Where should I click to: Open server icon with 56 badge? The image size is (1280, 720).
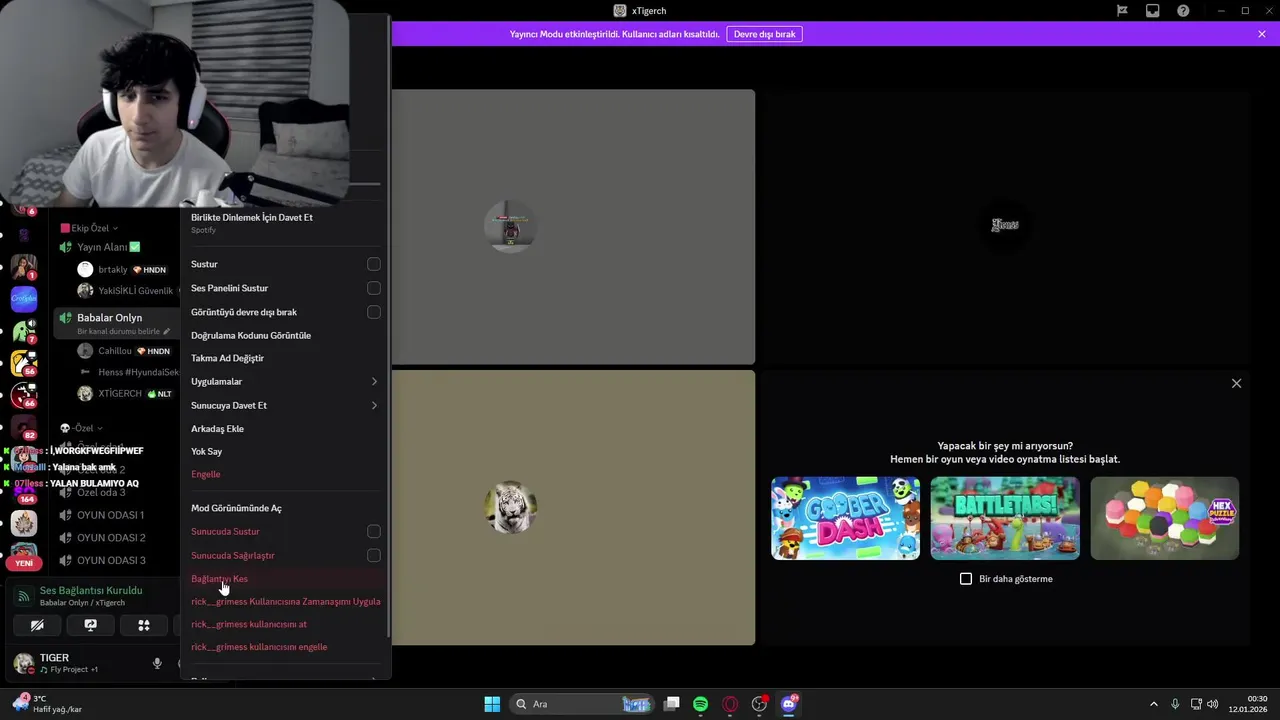pos(24,363)
